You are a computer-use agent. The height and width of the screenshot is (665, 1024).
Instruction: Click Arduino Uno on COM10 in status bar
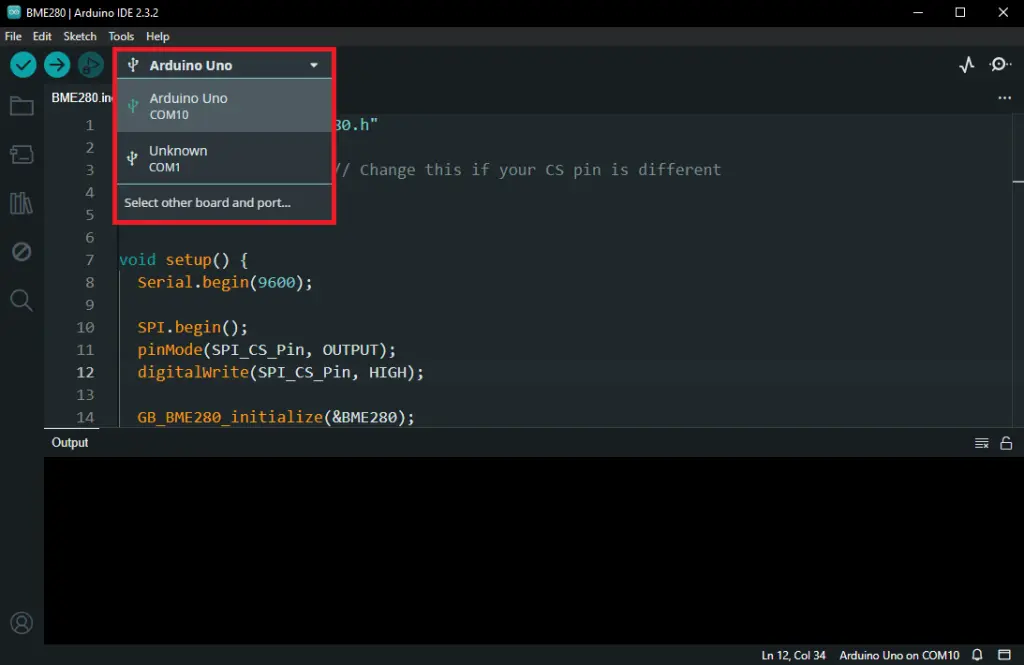click(x=899, y=655)
